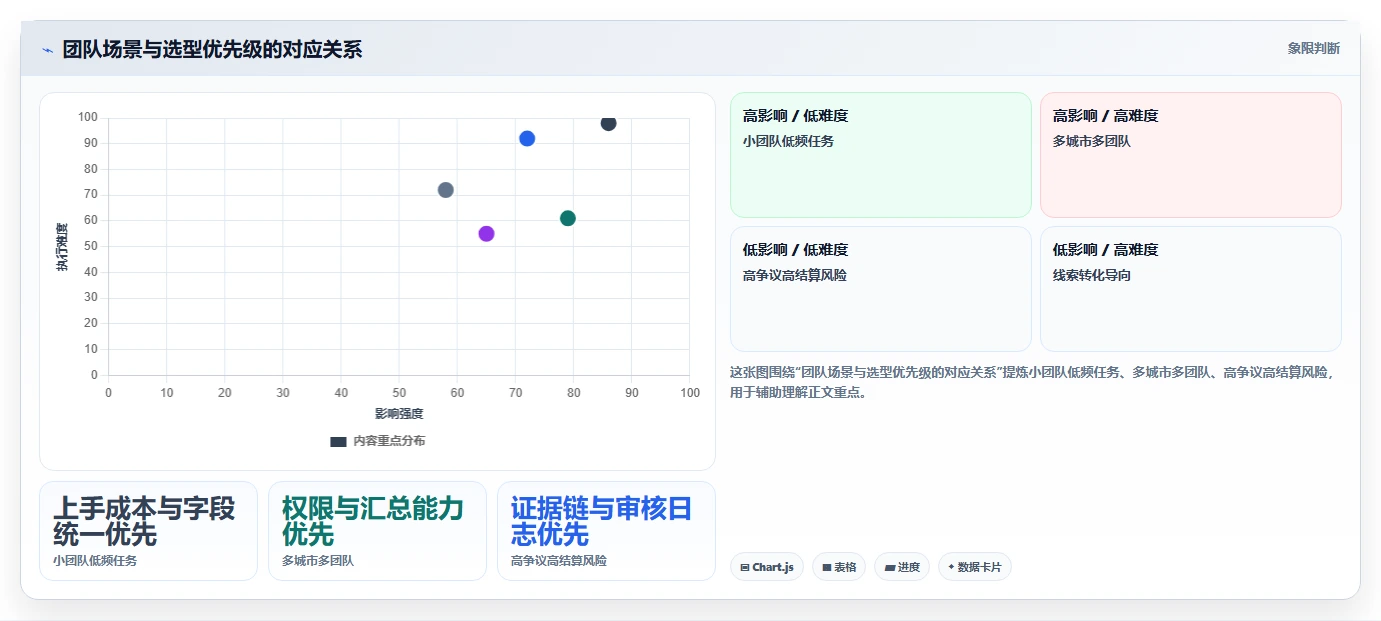
Task: Select the 高影响 / 低难度 quadrant card
Action: tap(880, 155)
